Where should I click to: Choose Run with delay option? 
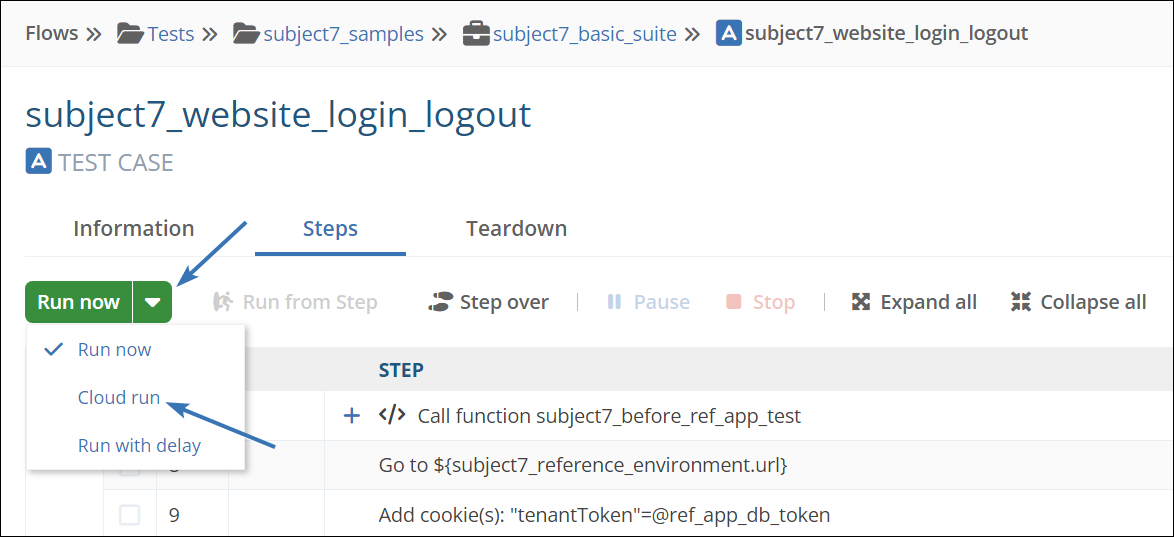pos(139,446)
